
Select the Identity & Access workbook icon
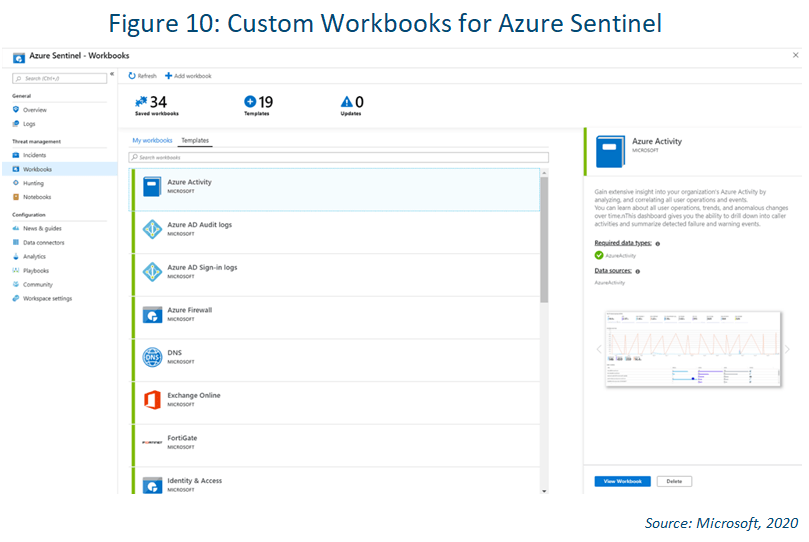tap(152, 485)
